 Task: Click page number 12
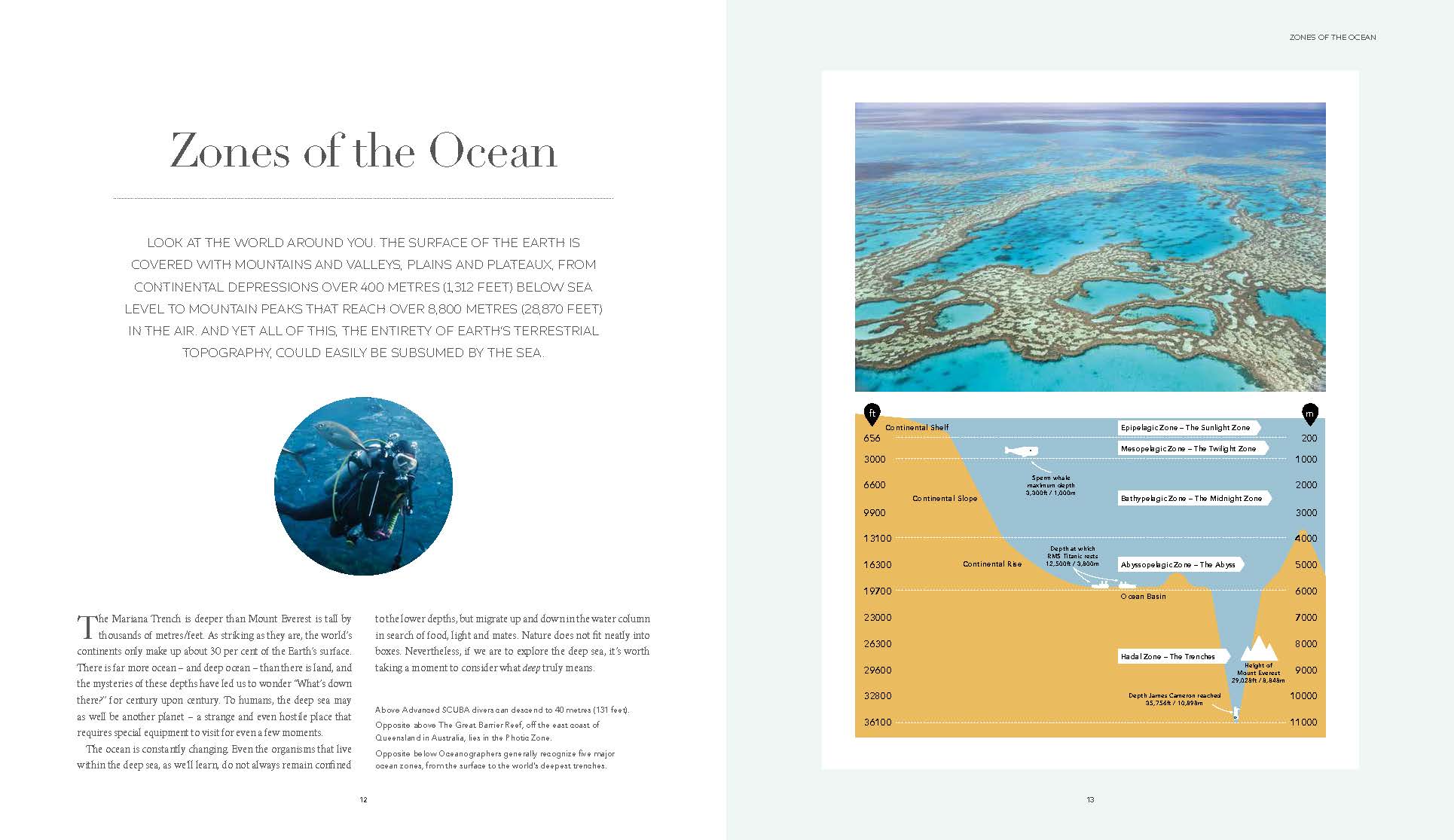pyautogui.click(x=363, y=799)
